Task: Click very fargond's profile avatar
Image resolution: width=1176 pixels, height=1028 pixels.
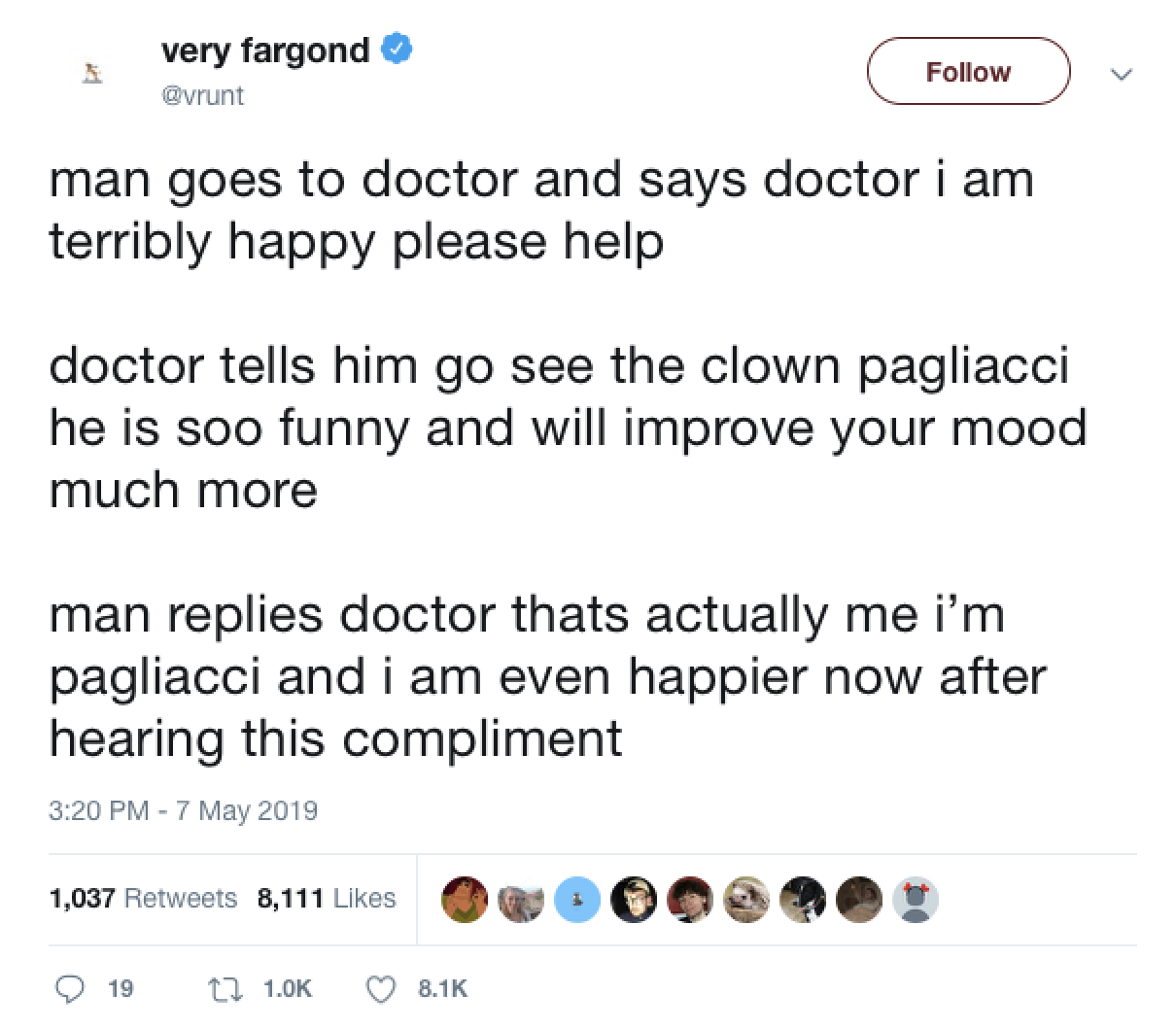Action: click(89, 71)
